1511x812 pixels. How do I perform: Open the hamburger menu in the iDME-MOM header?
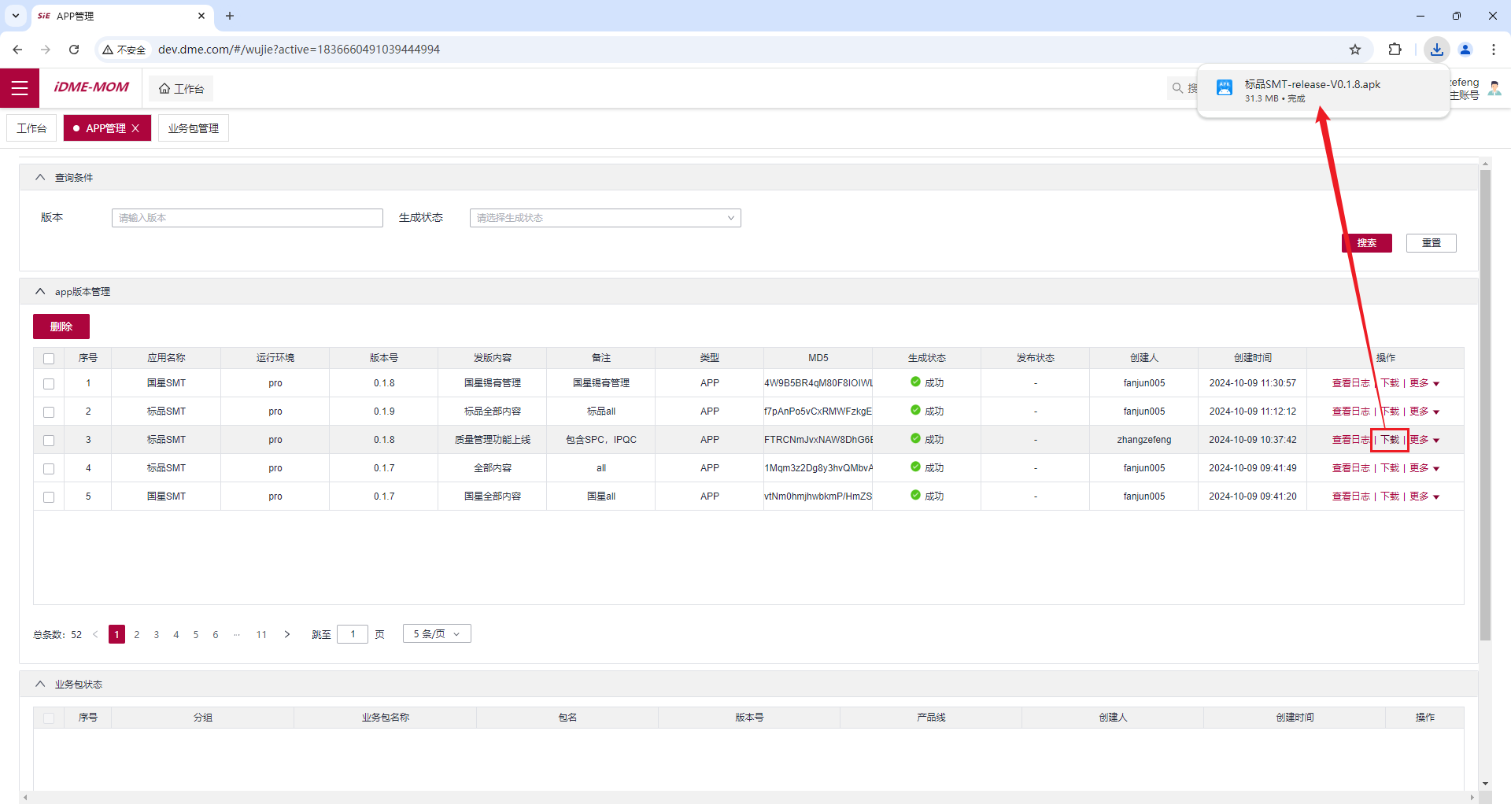[20, 88]
